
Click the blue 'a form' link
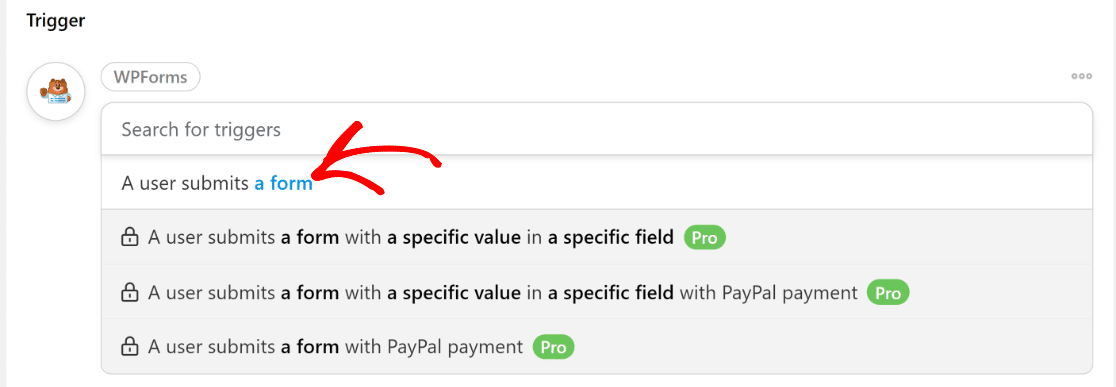[x=283, y=183]
